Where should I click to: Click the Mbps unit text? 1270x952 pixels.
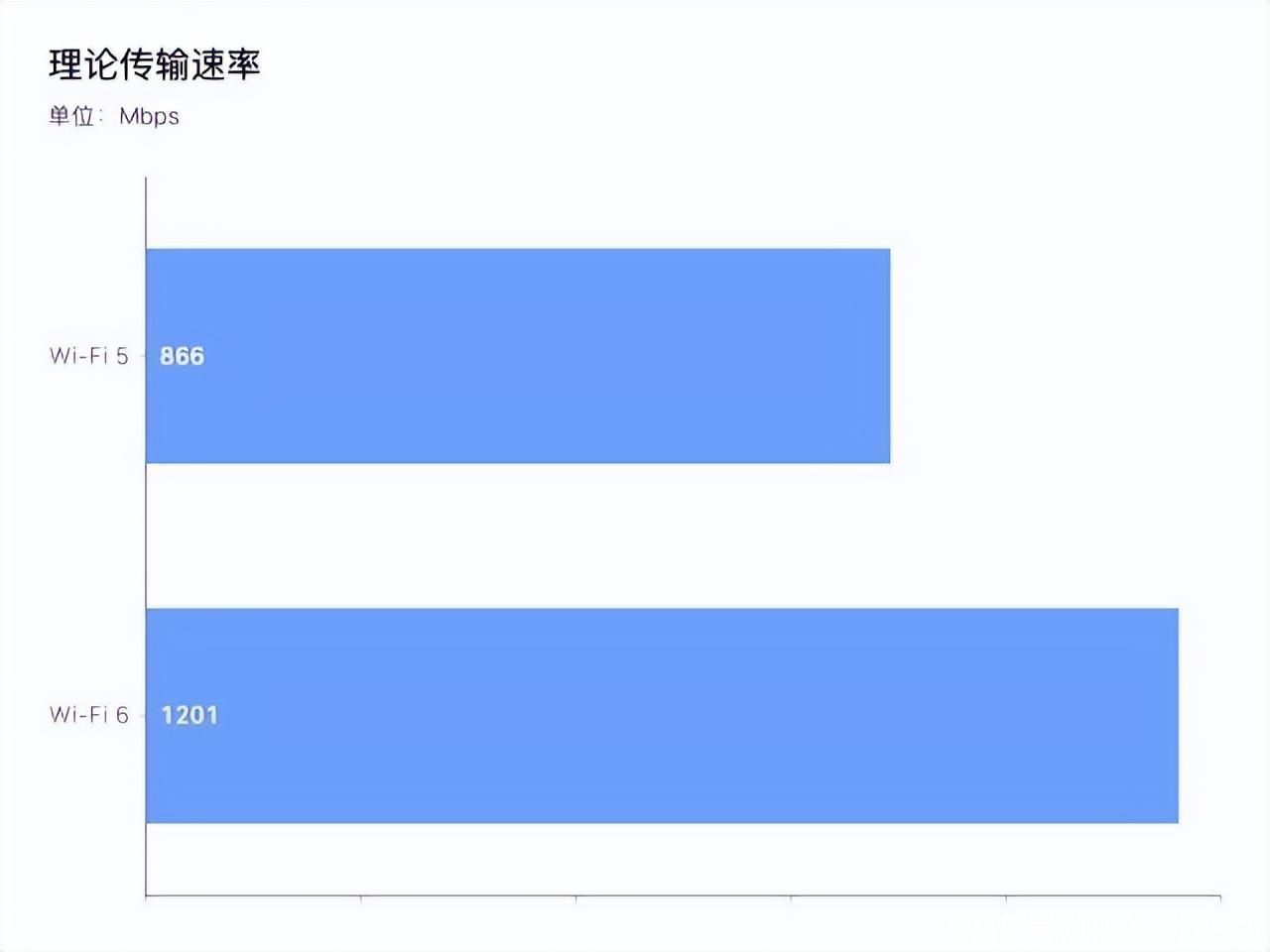coord(149,116)
